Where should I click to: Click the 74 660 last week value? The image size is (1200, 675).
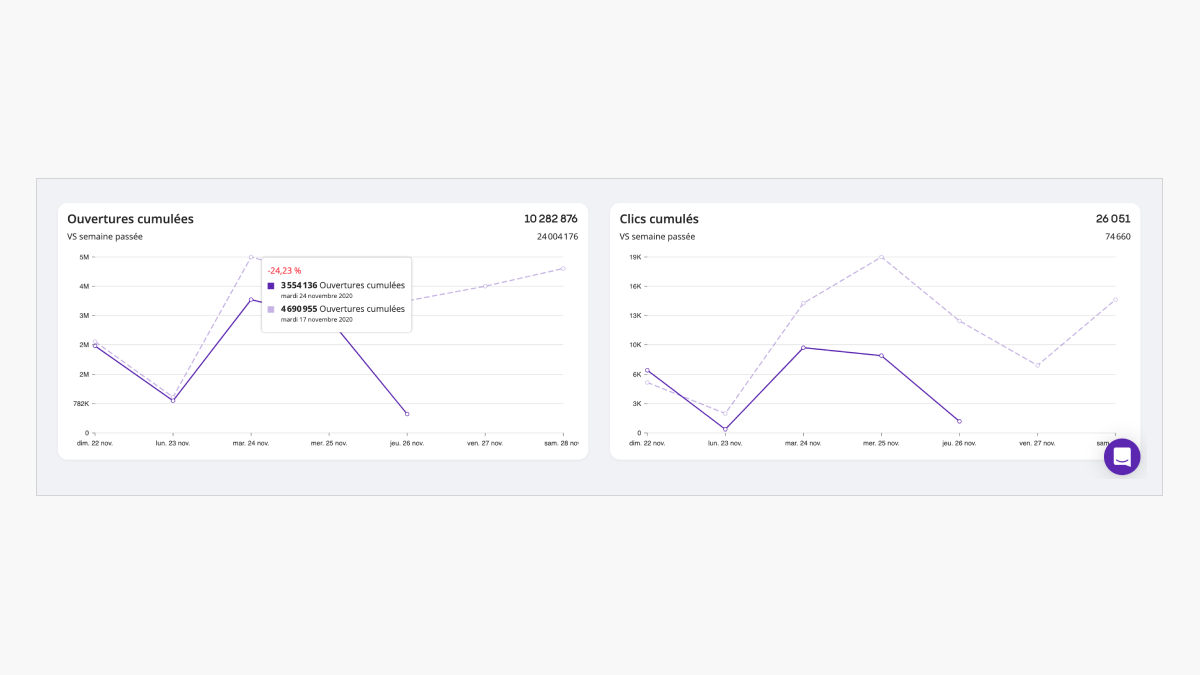[1118, 237]
